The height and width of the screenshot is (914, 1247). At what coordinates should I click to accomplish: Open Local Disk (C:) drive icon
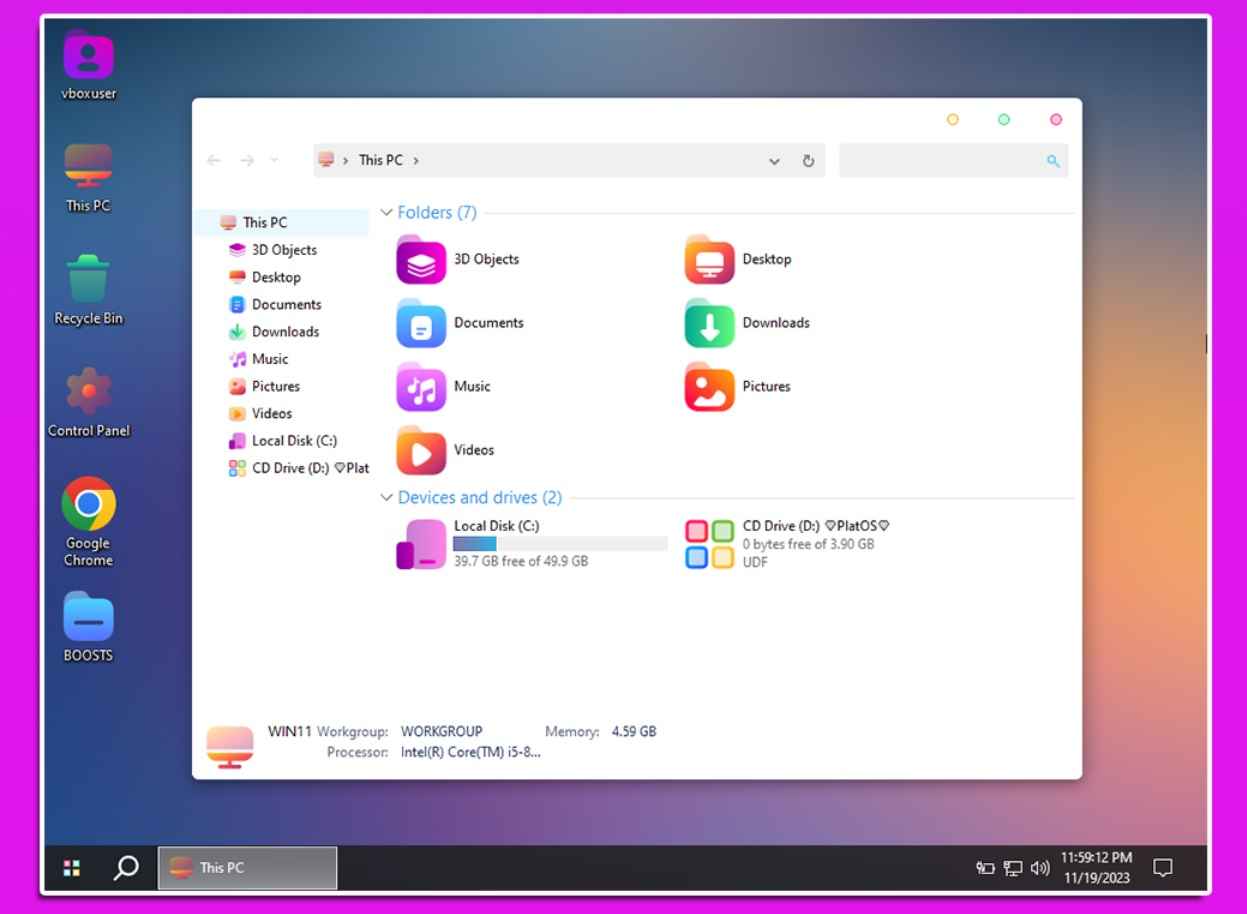click(x=421, y=544)
